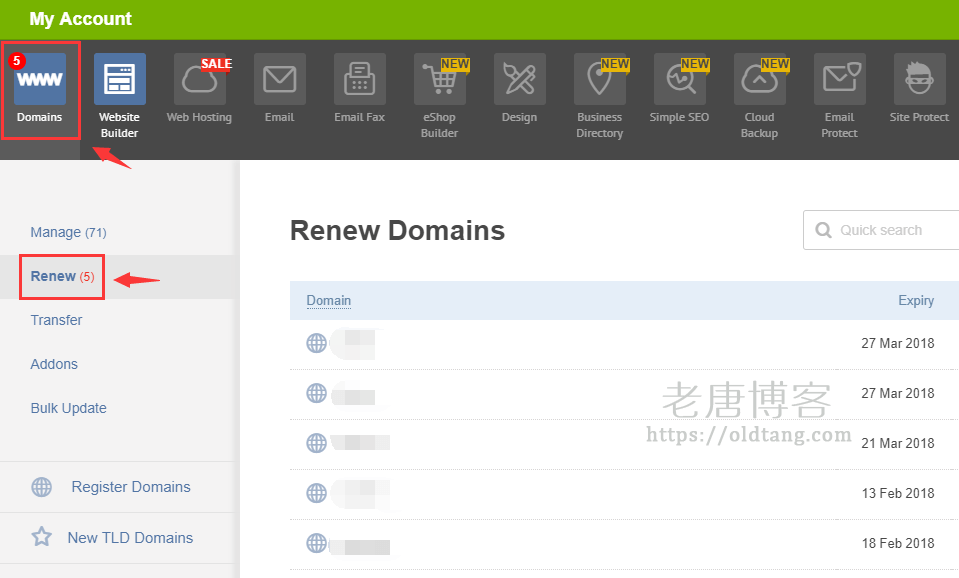Viewport: 959px width, 578px height.
Task: Go to Manage (71) in sidebar
Action: pos(68,232)
